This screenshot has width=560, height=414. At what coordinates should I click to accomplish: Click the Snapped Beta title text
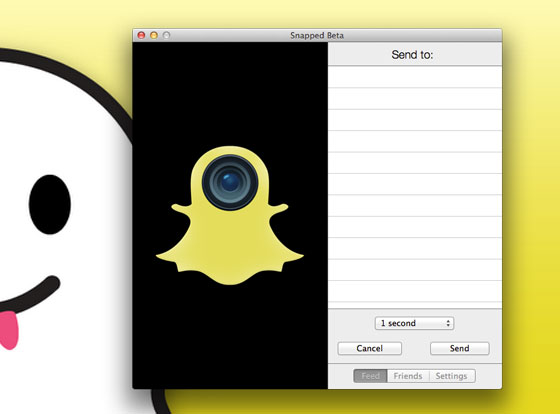tap(317, 35)
